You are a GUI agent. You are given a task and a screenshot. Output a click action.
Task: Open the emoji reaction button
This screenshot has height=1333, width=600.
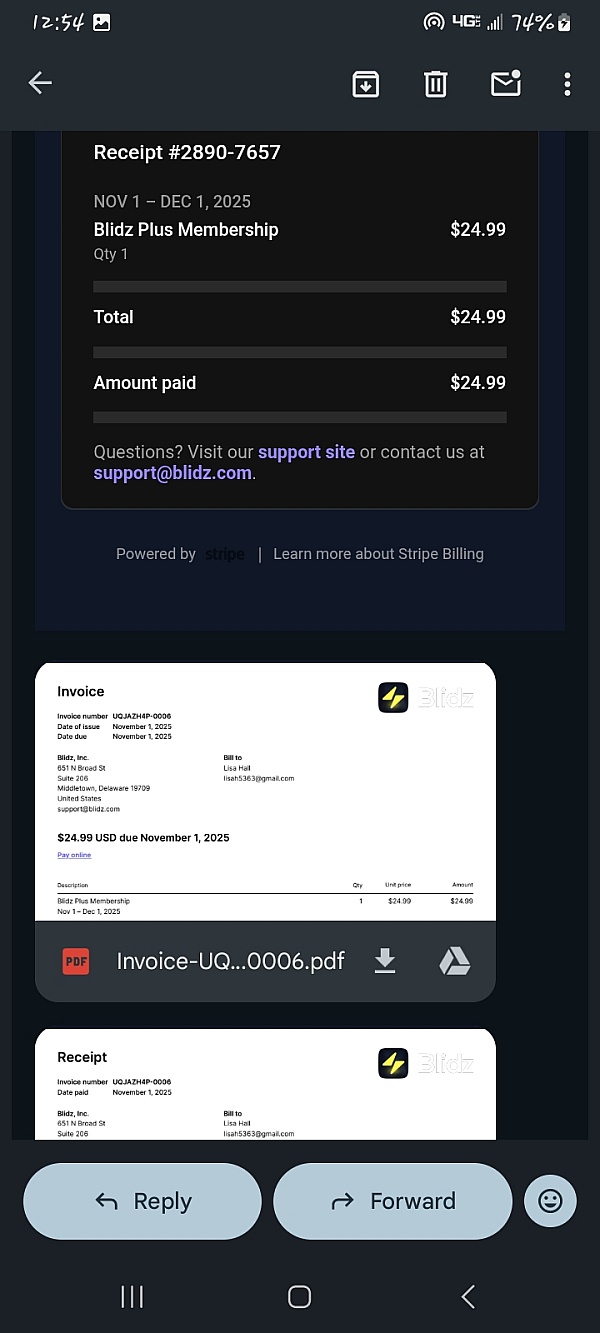tap(550, 1201)
